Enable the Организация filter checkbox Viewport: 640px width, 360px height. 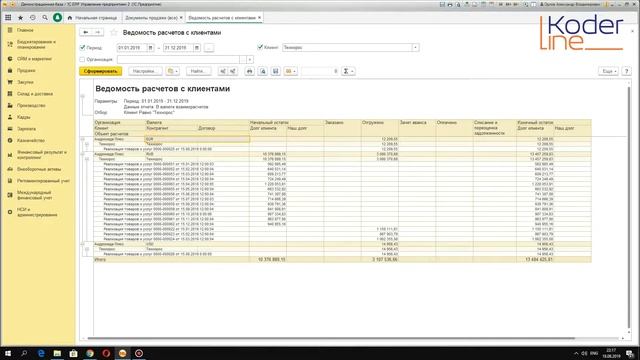coord(82,60)
